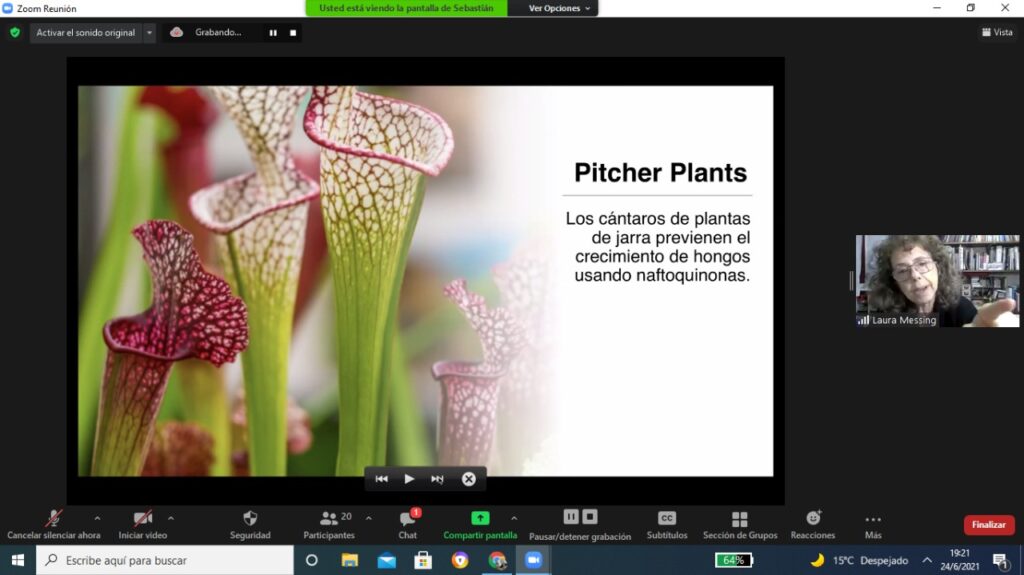
Task: Open the Vista layout menu
Action: 996,32
